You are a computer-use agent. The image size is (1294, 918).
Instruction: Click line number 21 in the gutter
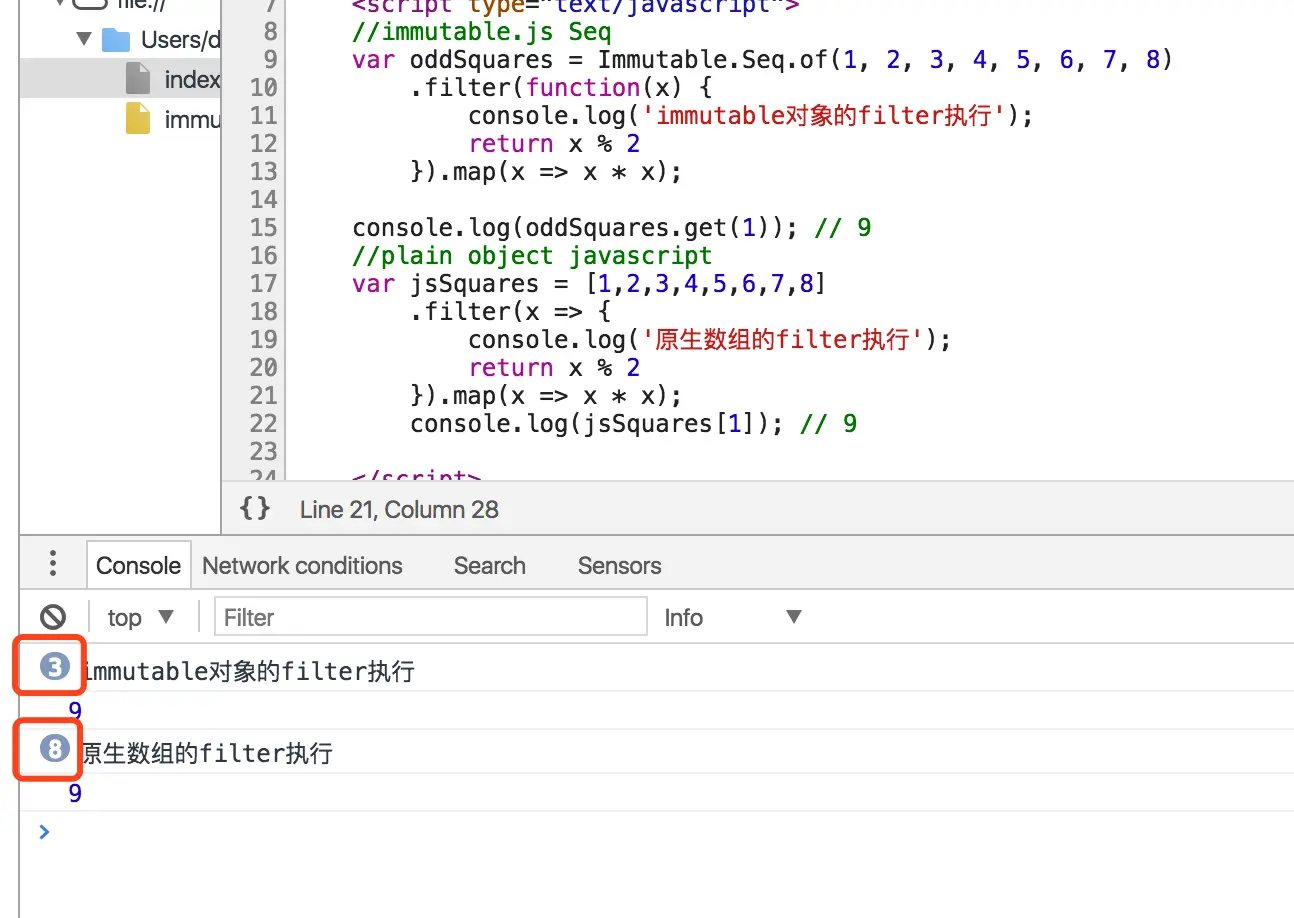point(263,395)
